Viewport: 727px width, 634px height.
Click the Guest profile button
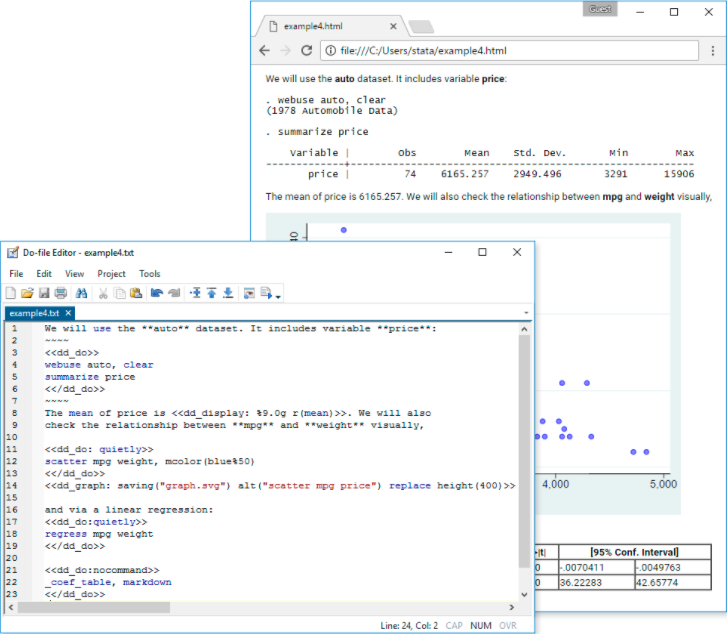pos(600,9)
